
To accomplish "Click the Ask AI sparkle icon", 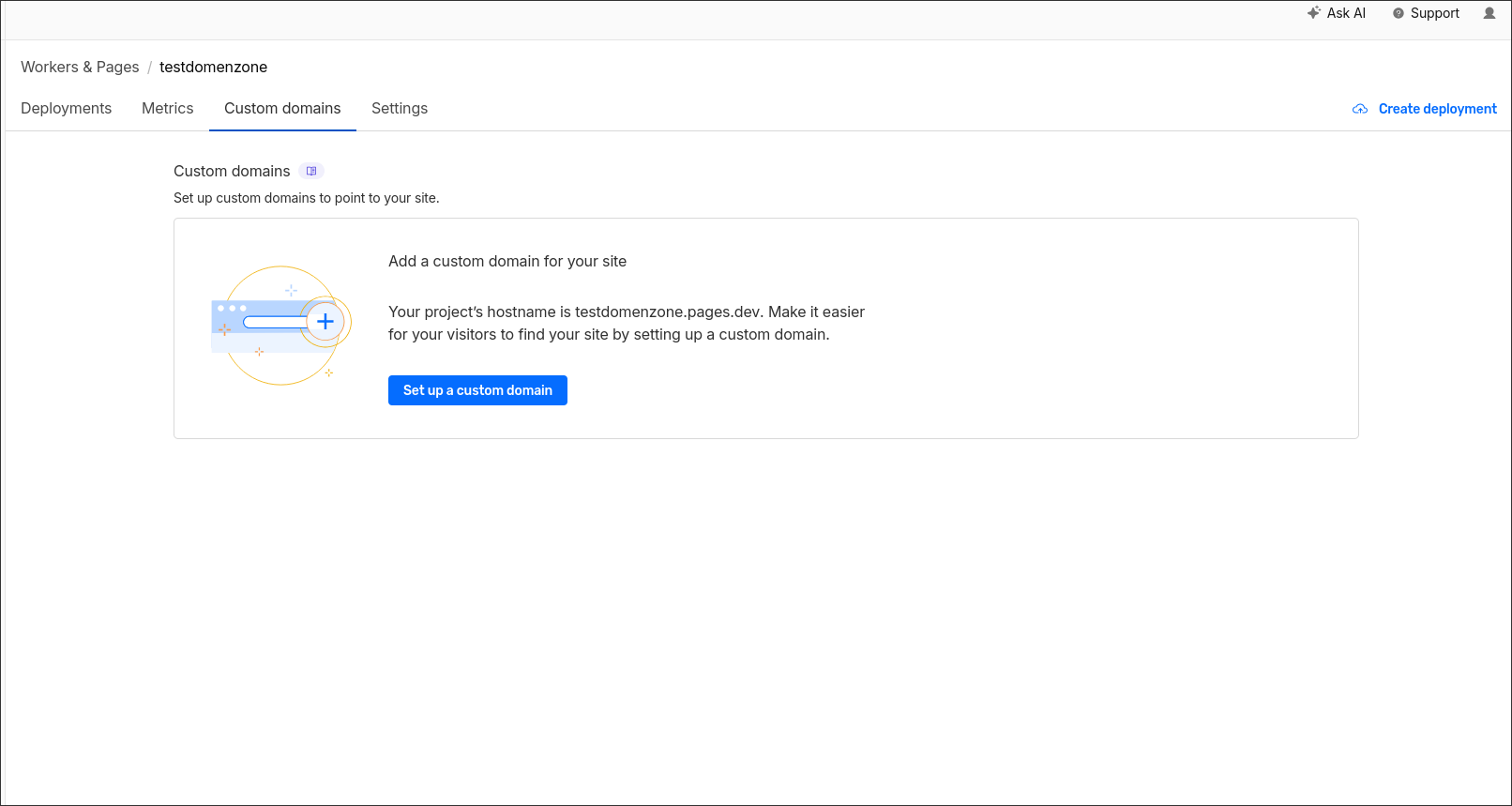I will click(x=1313, y=13).
